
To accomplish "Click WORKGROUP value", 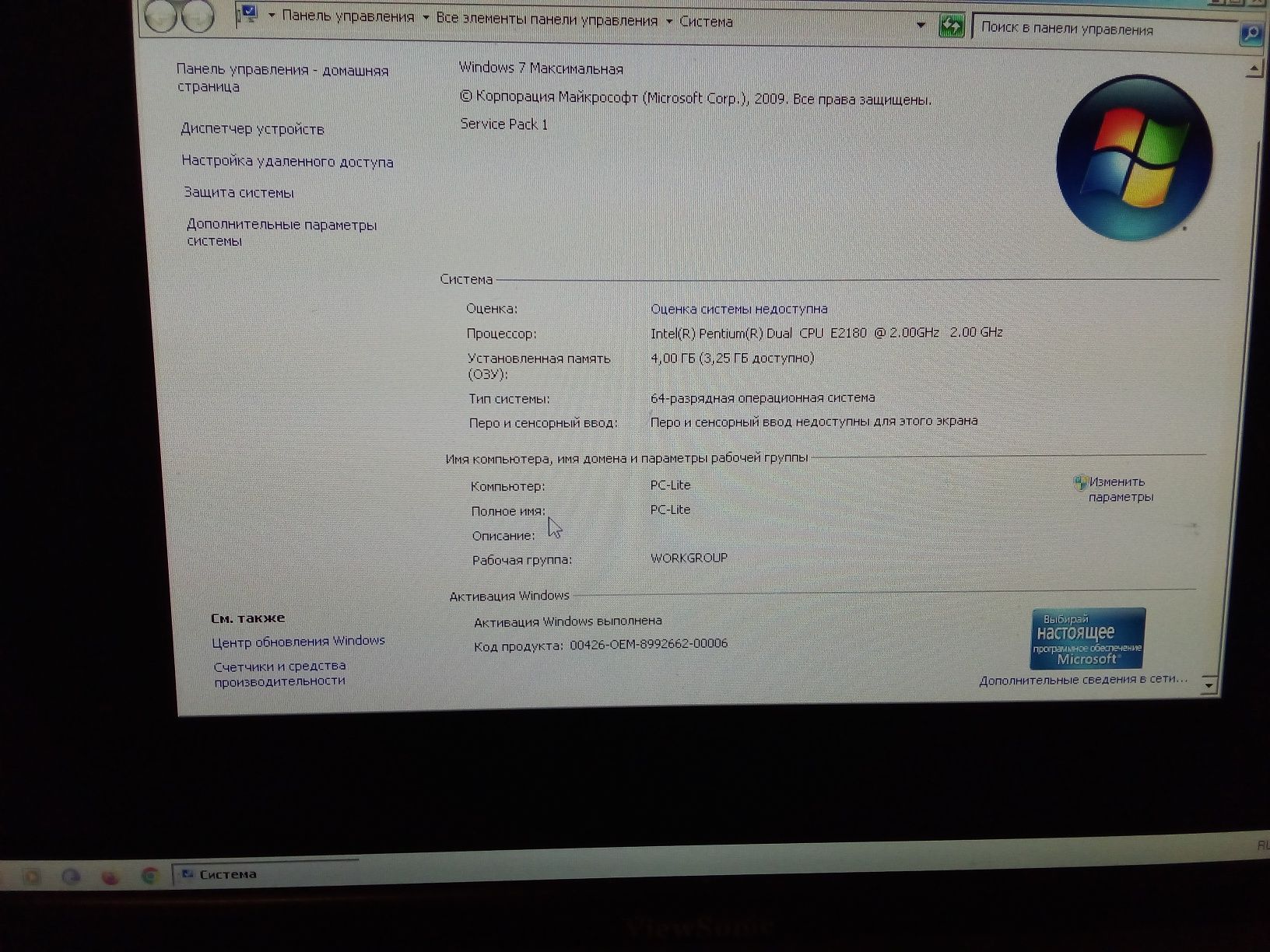I will 689,558.
